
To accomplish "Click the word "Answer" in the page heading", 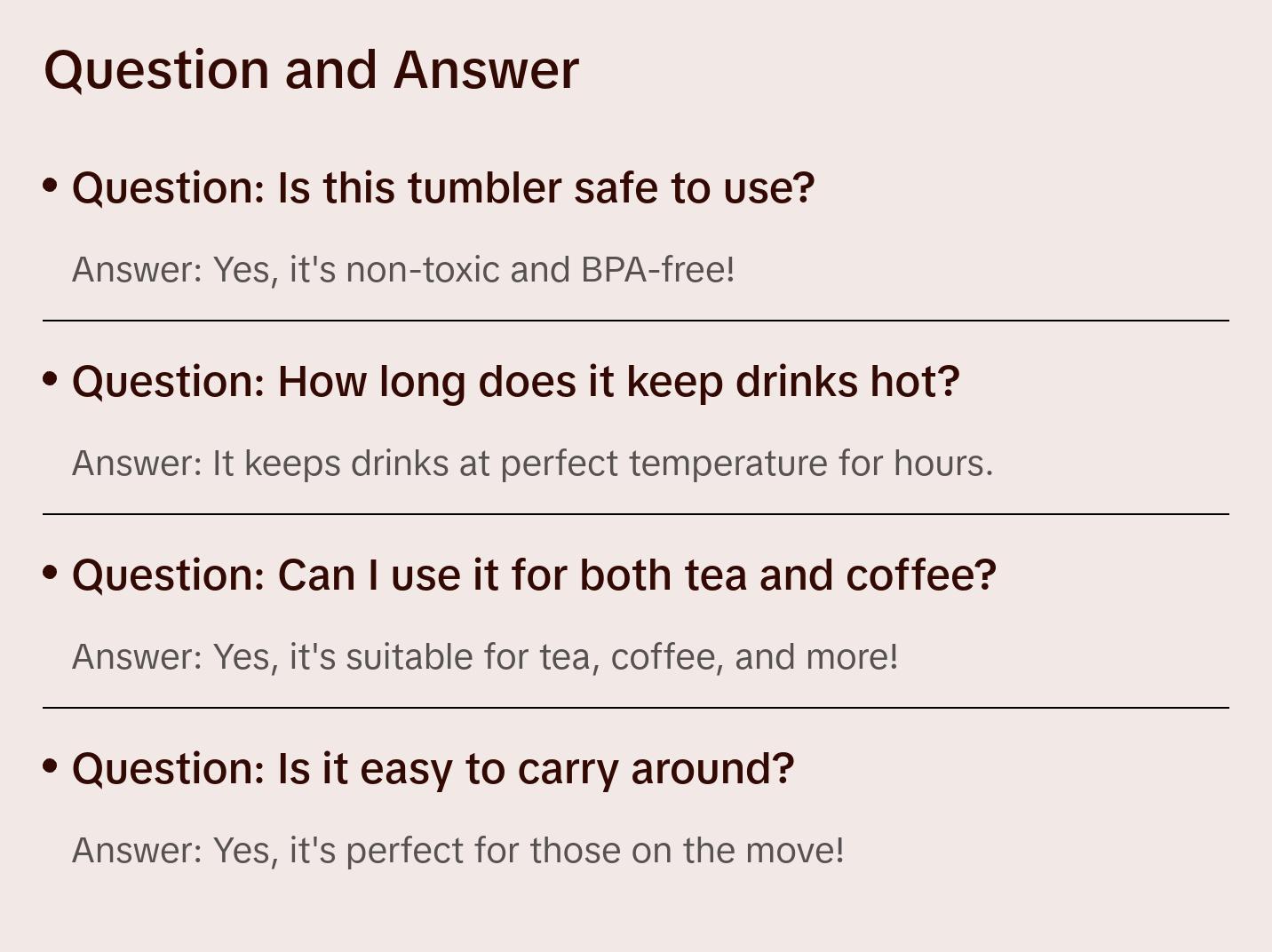I will coord(486,69).
